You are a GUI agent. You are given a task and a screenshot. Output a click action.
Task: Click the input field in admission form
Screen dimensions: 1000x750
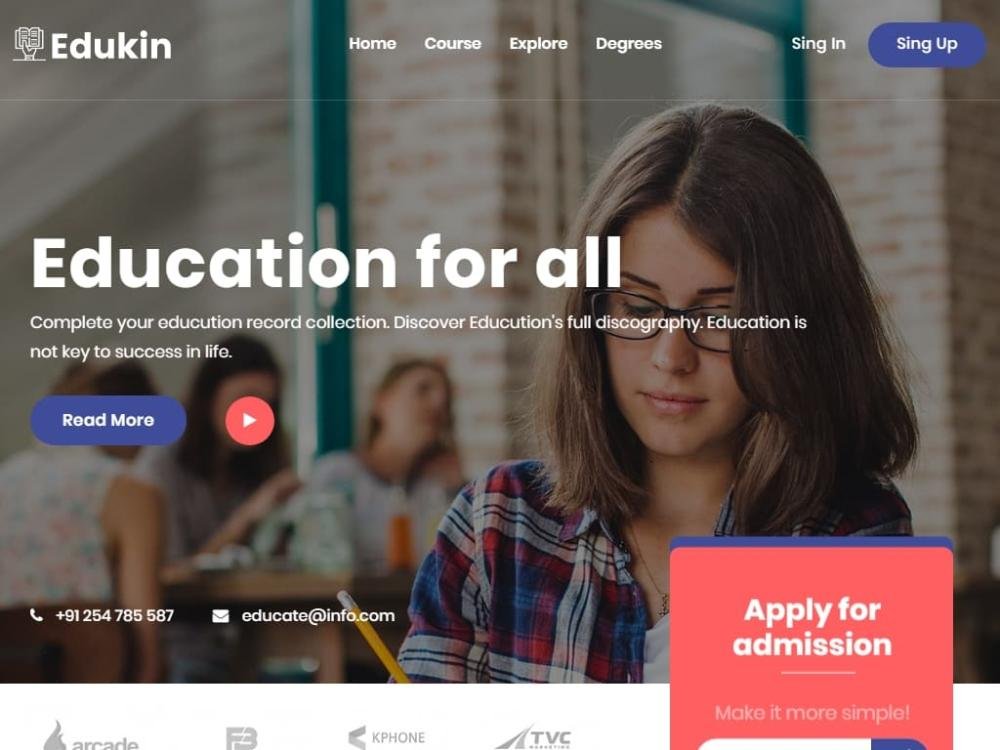click(784, 745)
